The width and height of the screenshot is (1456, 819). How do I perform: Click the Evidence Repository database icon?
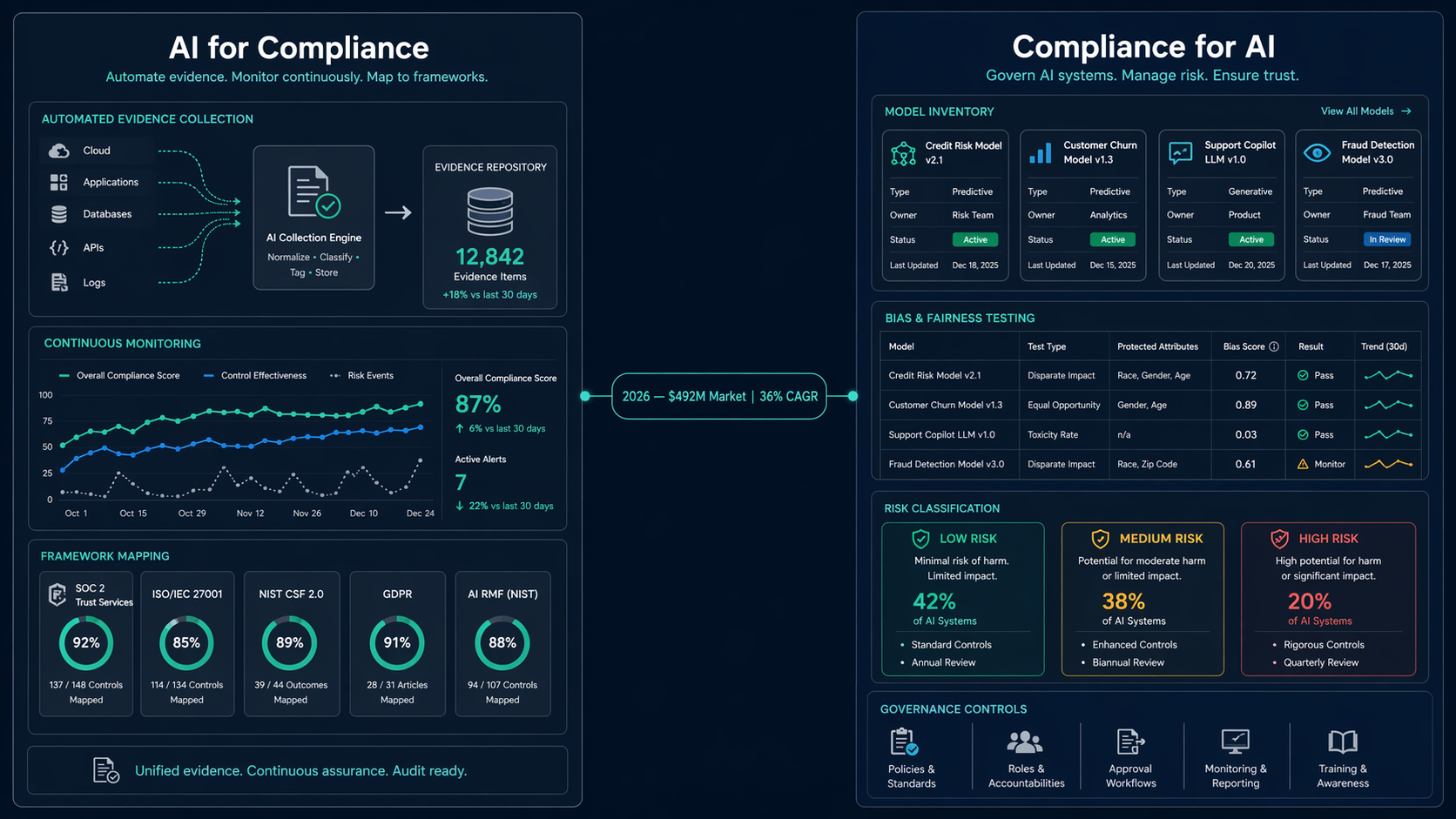point(490,211)
